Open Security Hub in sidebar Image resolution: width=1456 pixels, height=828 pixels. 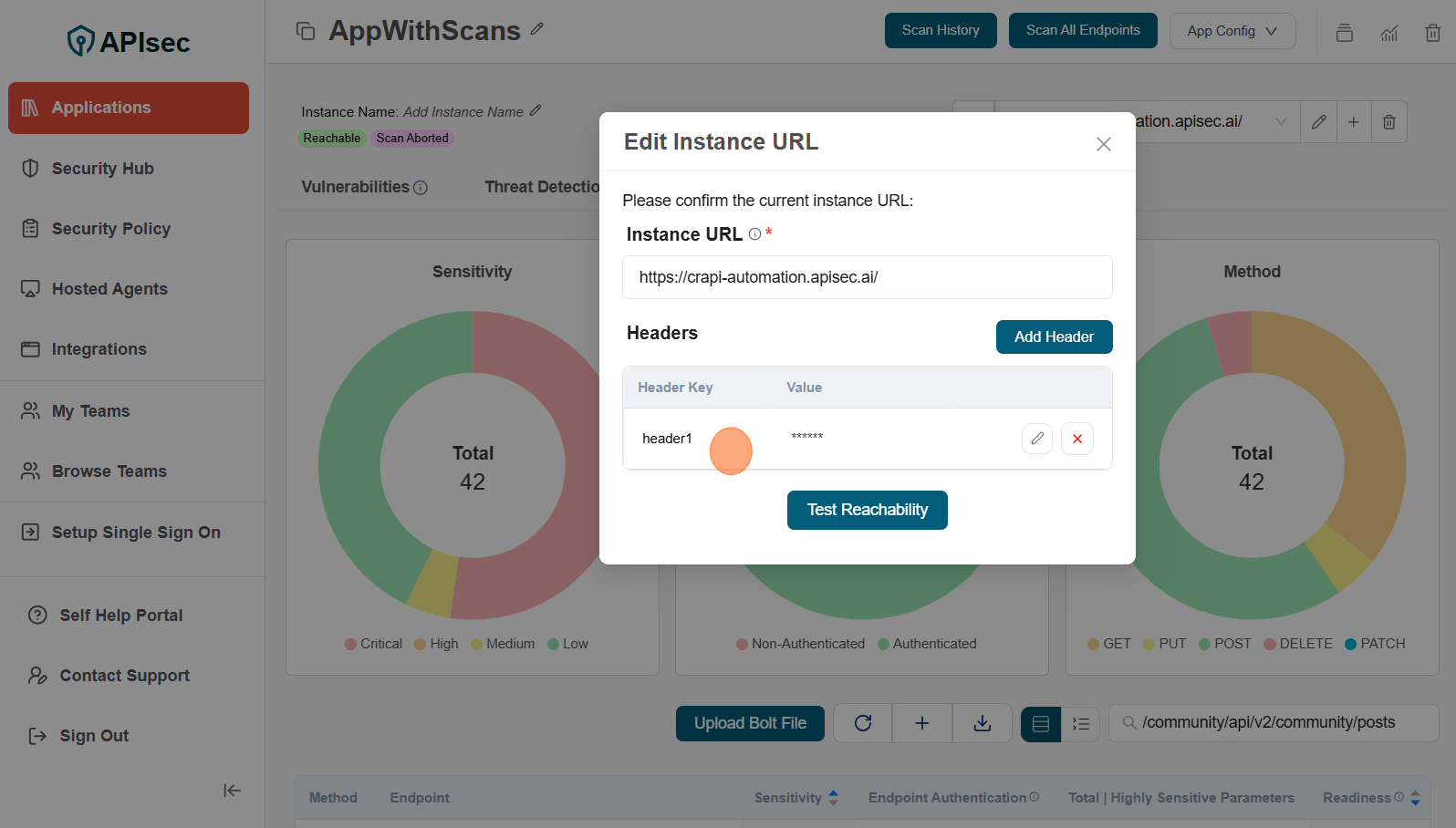pos(102,169)
